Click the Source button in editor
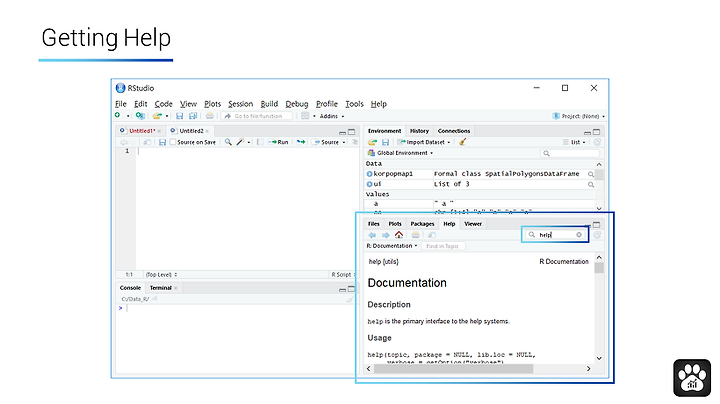The image size is (720, 404). (x=326, y=142)
